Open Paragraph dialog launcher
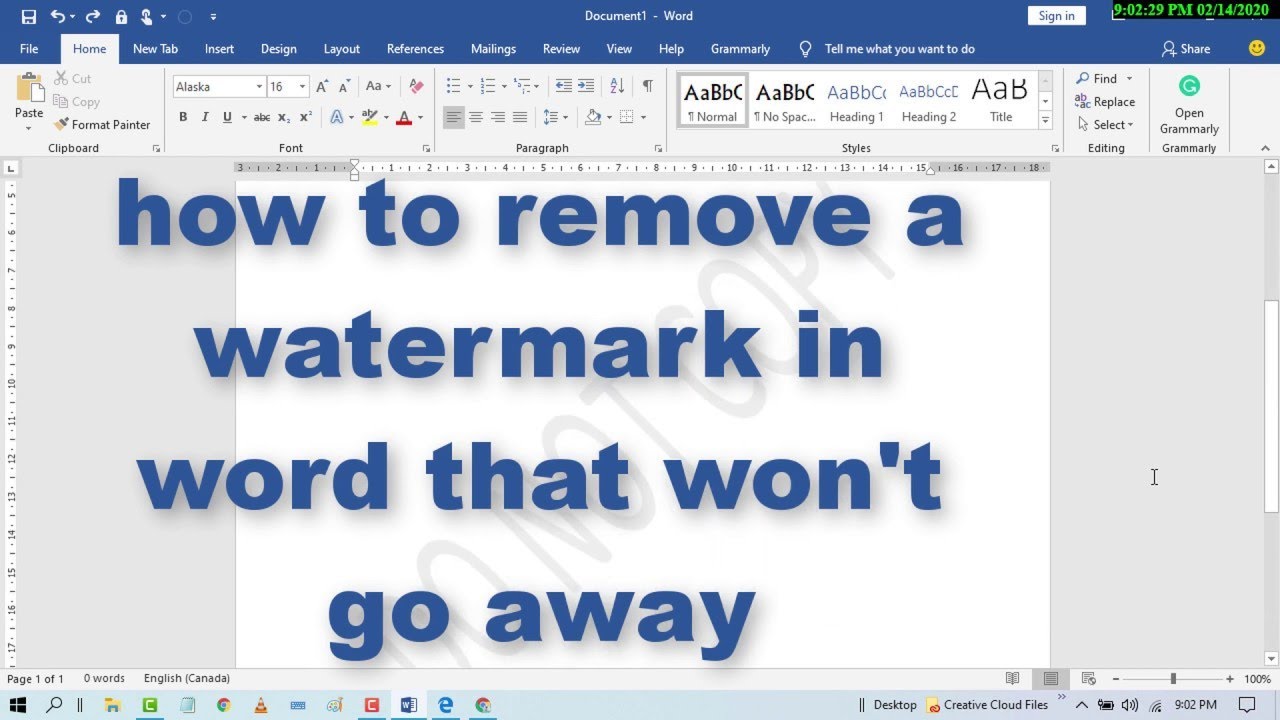Viewport: 1280px width, 720px height. pos(658,148)
